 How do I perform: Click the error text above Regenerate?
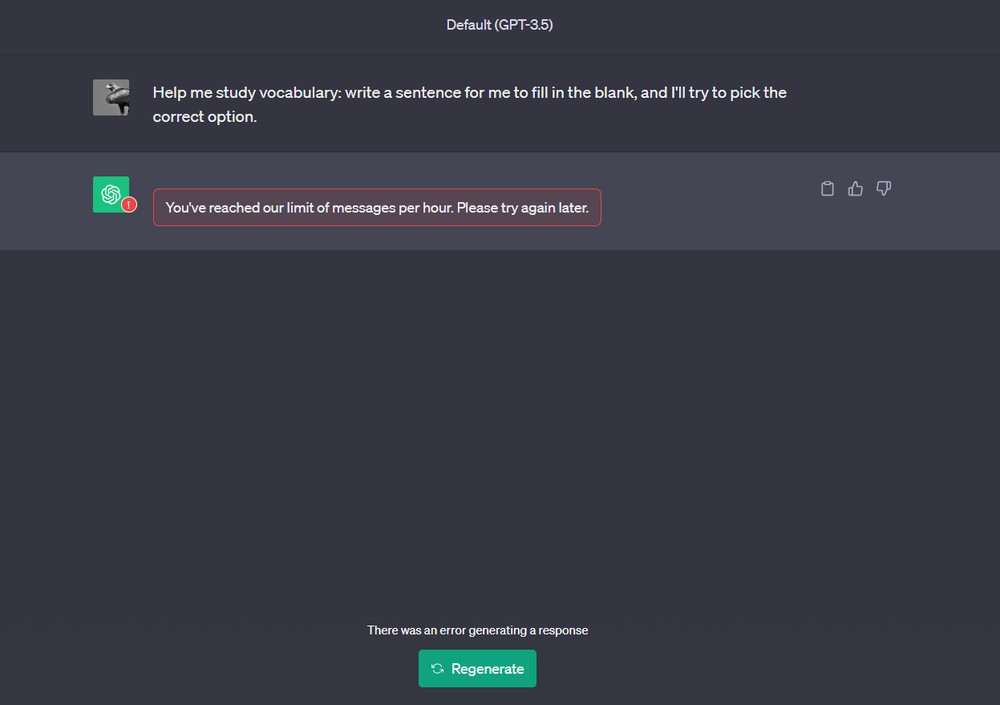coord(478,630)
